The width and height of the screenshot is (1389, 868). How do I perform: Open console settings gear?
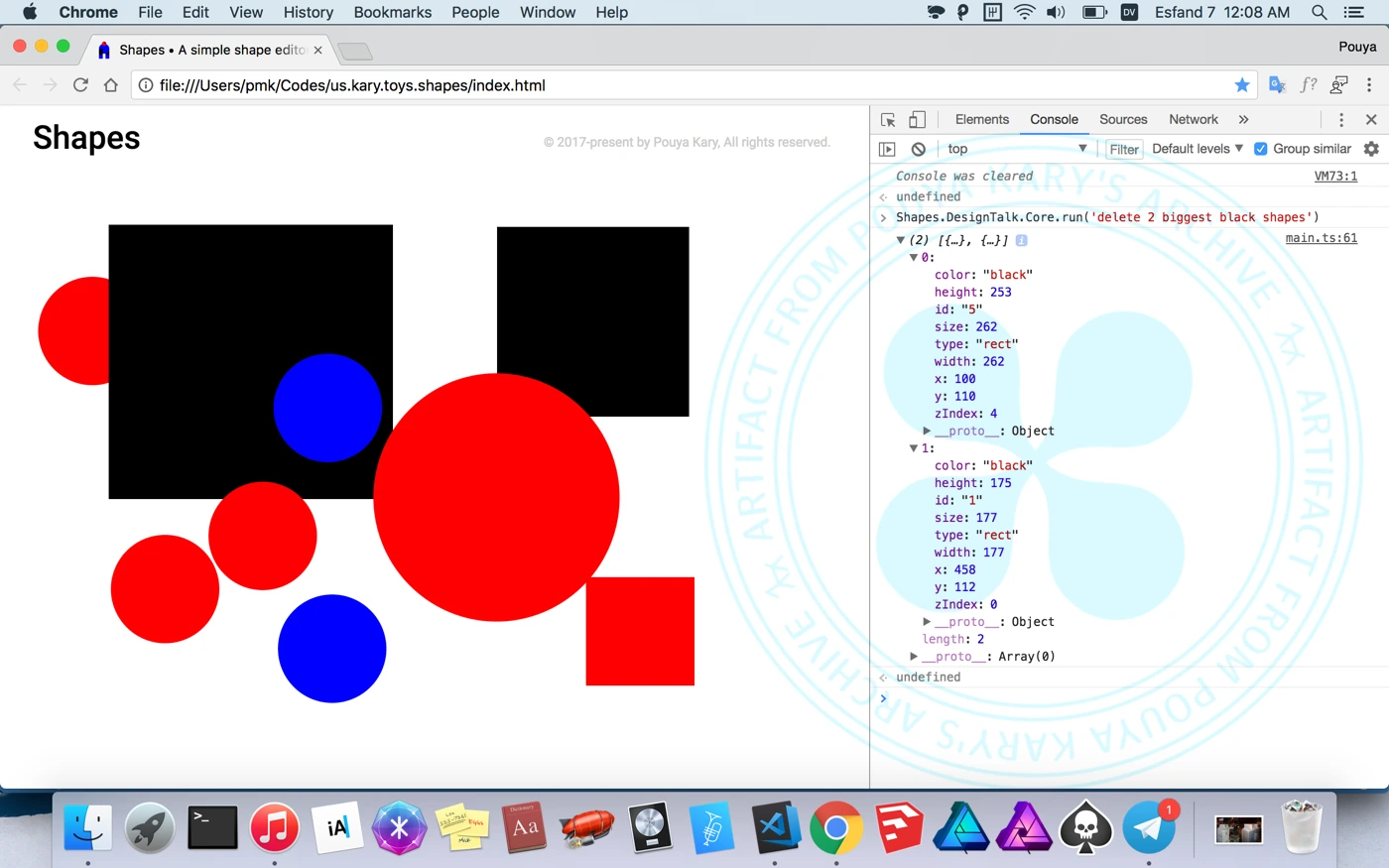pos(1371,149)
